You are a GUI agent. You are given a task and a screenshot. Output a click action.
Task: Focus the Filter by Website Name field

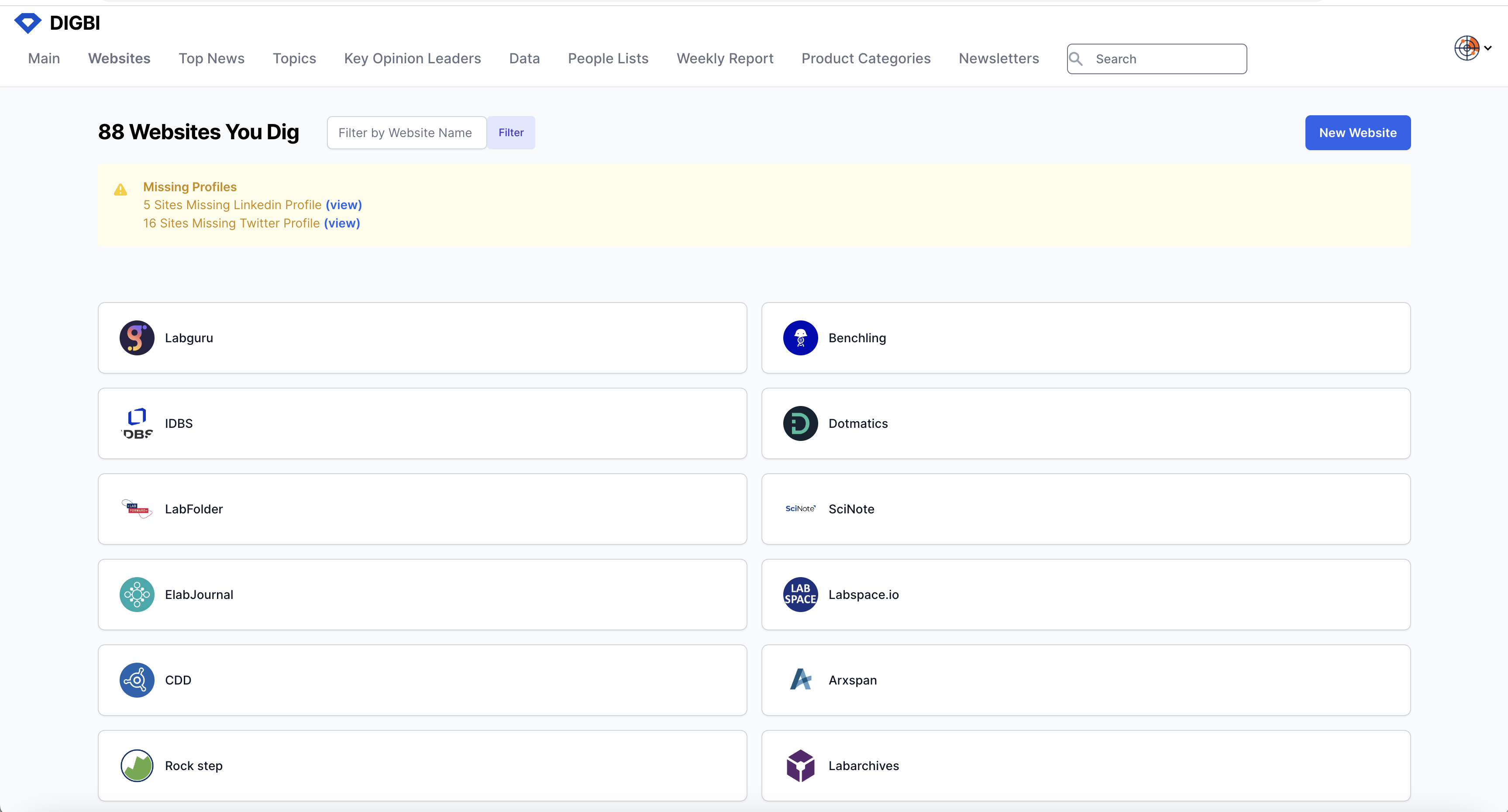[x=407, y=133]
